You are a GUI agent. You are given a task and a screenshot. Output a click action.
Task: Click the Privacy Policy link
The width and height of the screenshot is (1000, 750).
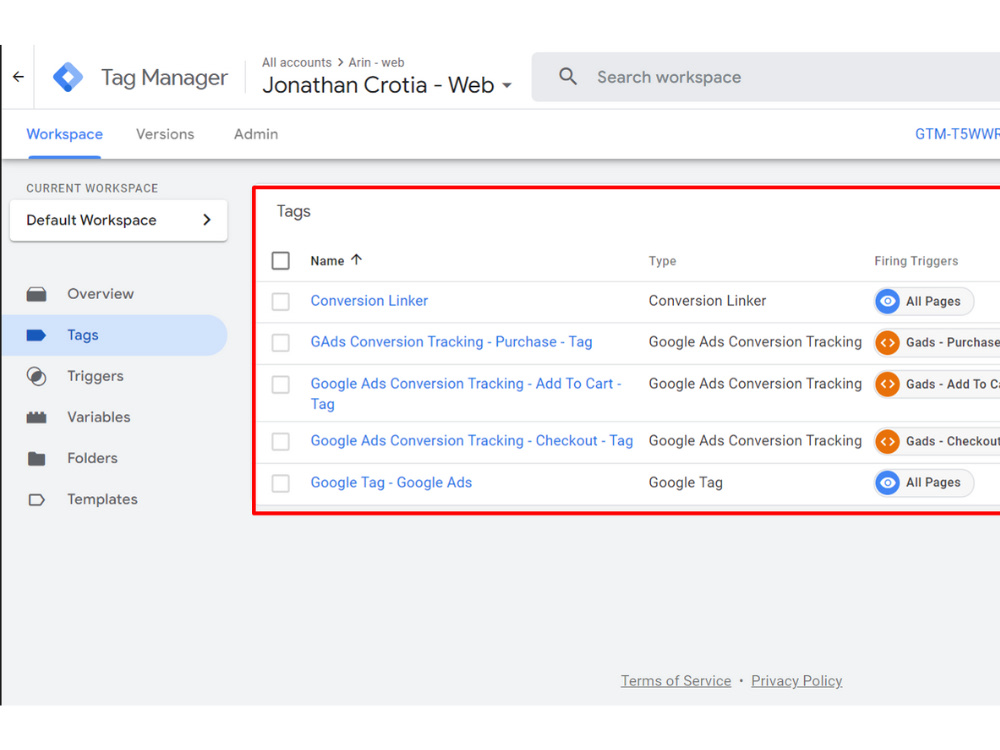tap(797, 681)
